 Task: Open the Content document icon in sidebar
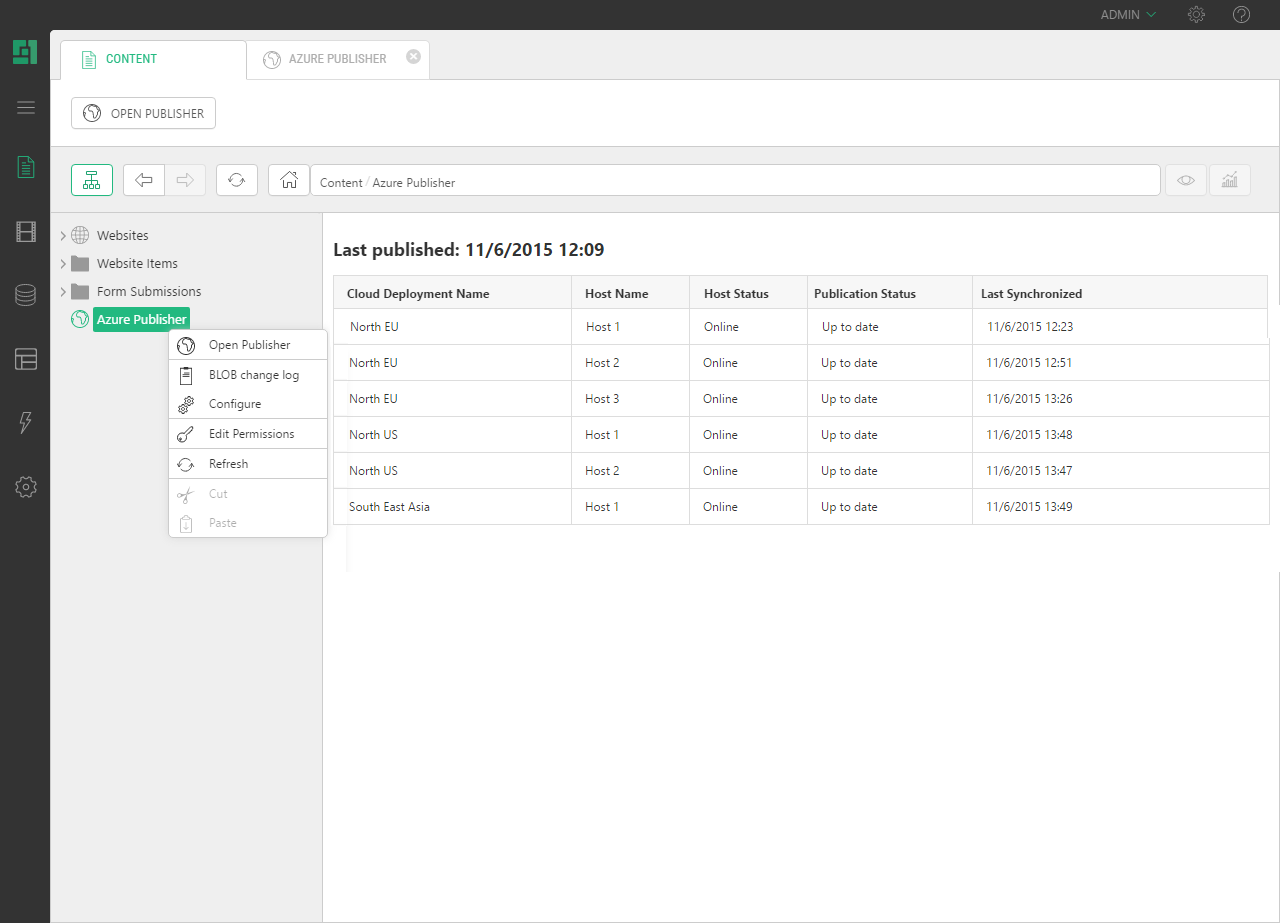[26, 167]
